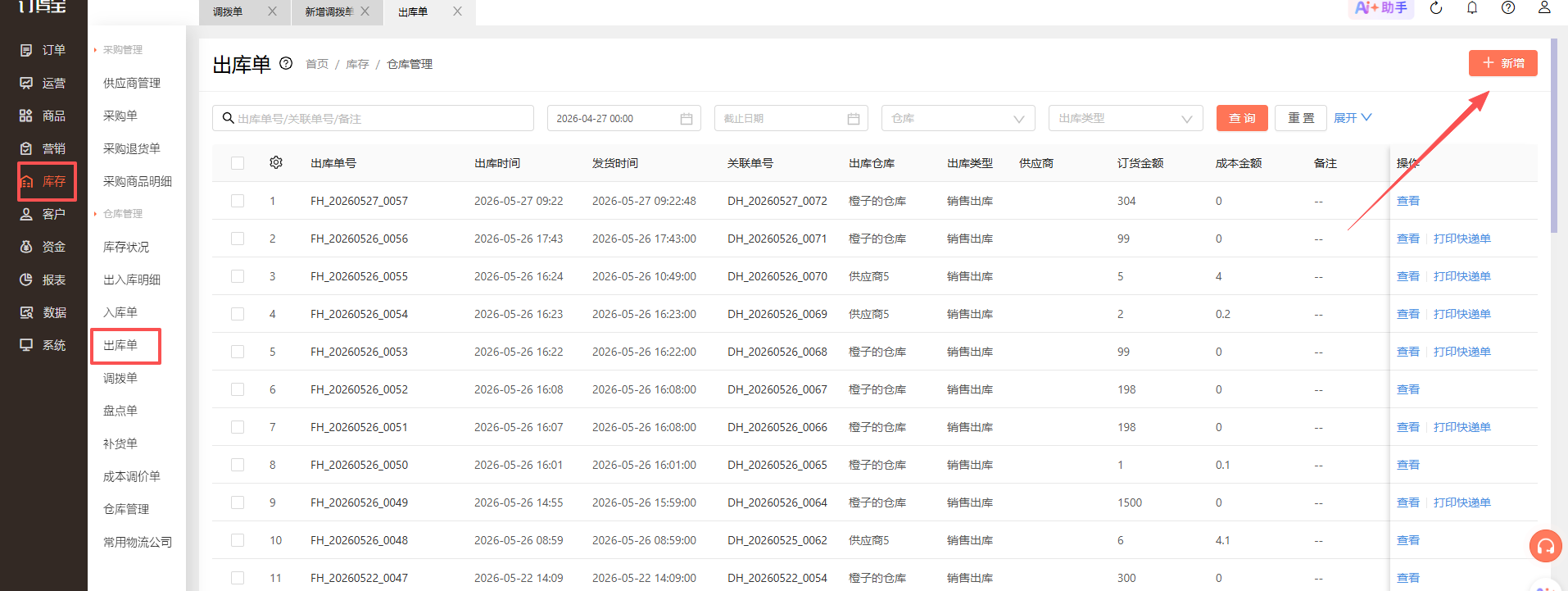Click the refresh icon in top bar
The width and height of the screenshot is (1568, 591).
pos(1436,8)
